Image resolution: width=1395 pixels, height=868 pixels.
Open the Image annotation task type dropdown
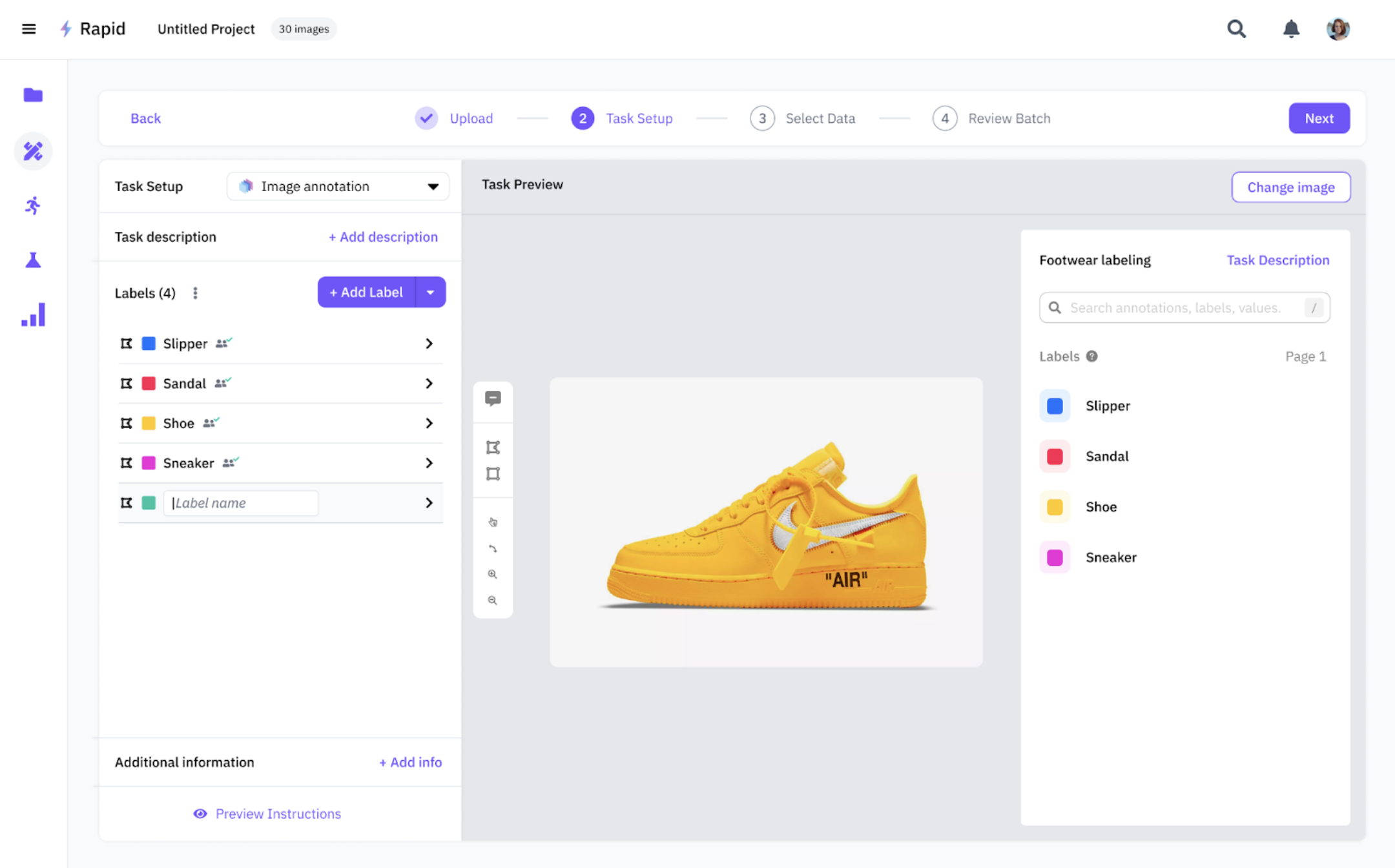click(338, 186)
